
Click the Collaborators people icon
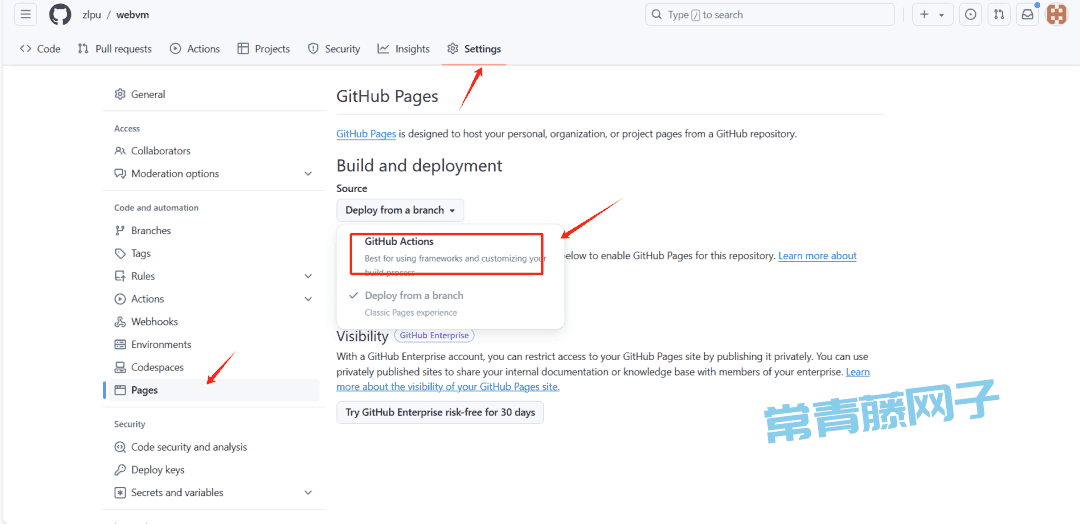tap(120, 151)
